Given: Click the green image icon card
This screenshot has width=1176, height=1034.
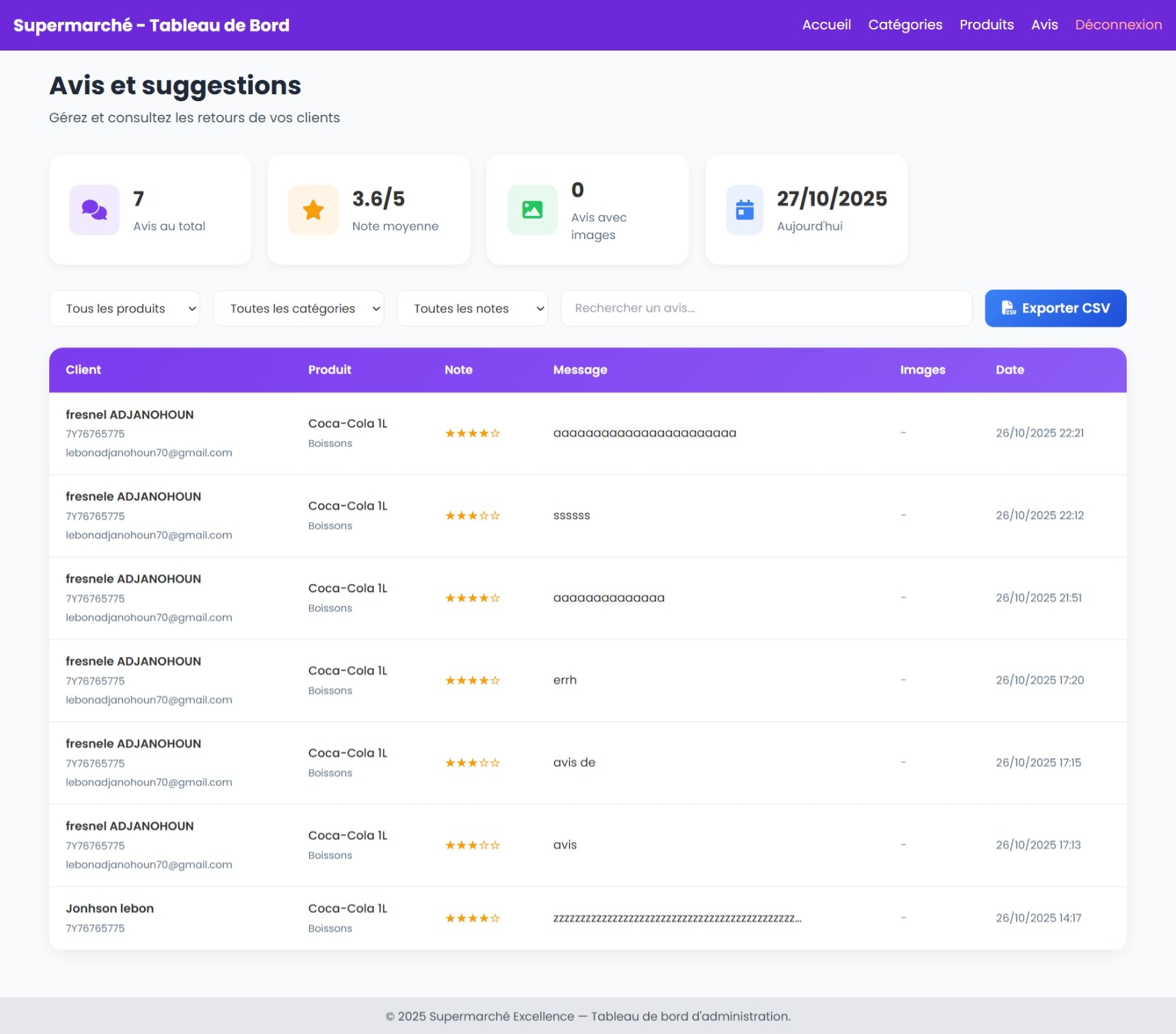Looking at the screenshot, I should [x=532, y=210].
